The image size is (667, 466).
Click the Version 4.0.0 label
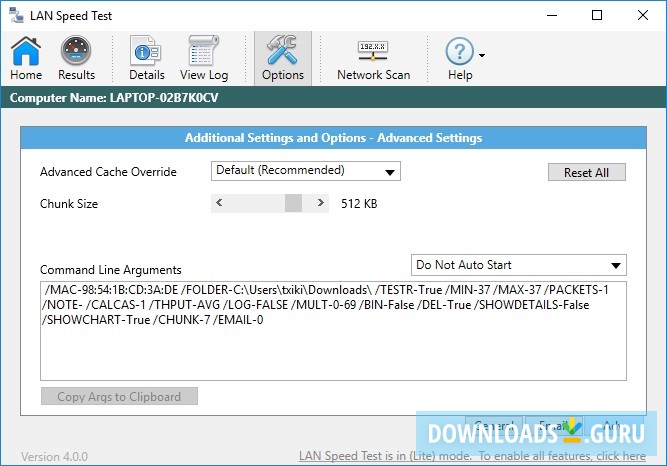(54, 457)
